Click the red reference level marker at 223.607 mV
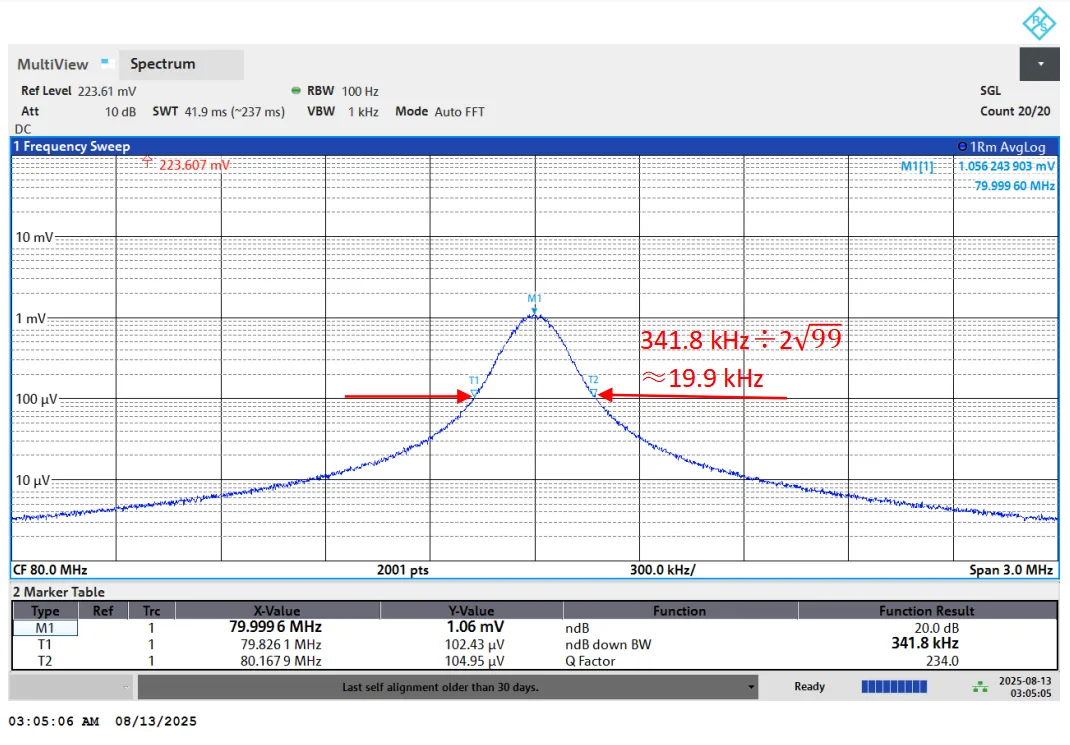This screenshot has width=1070, height=745. point(148,161)
